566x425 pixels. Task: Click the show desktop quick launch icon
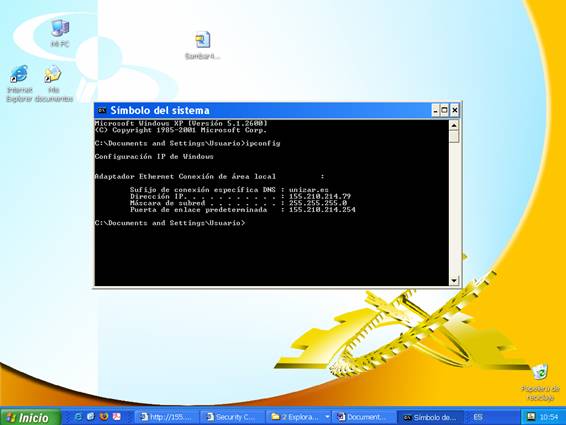coord(91,417)
